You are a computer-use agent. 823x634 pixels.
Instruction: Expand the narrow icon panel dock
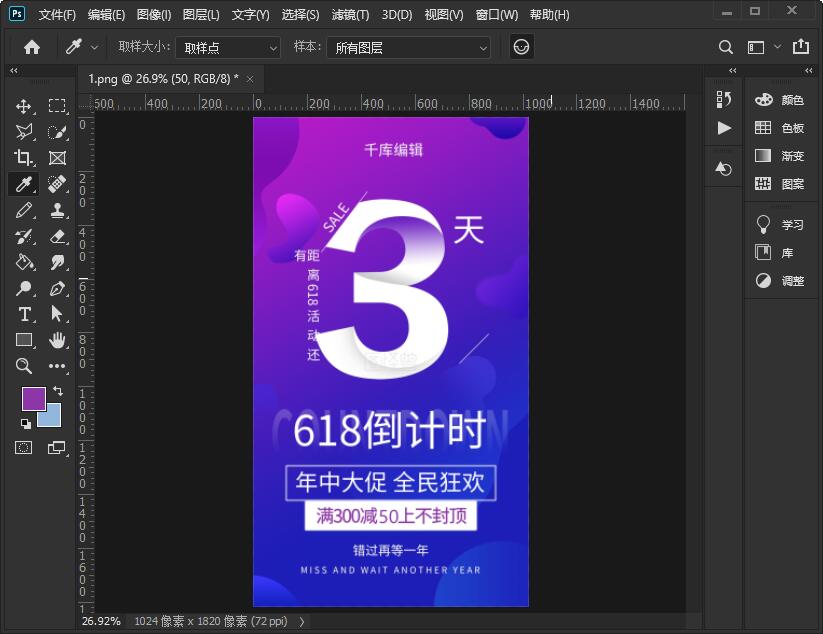click(733, 70)
